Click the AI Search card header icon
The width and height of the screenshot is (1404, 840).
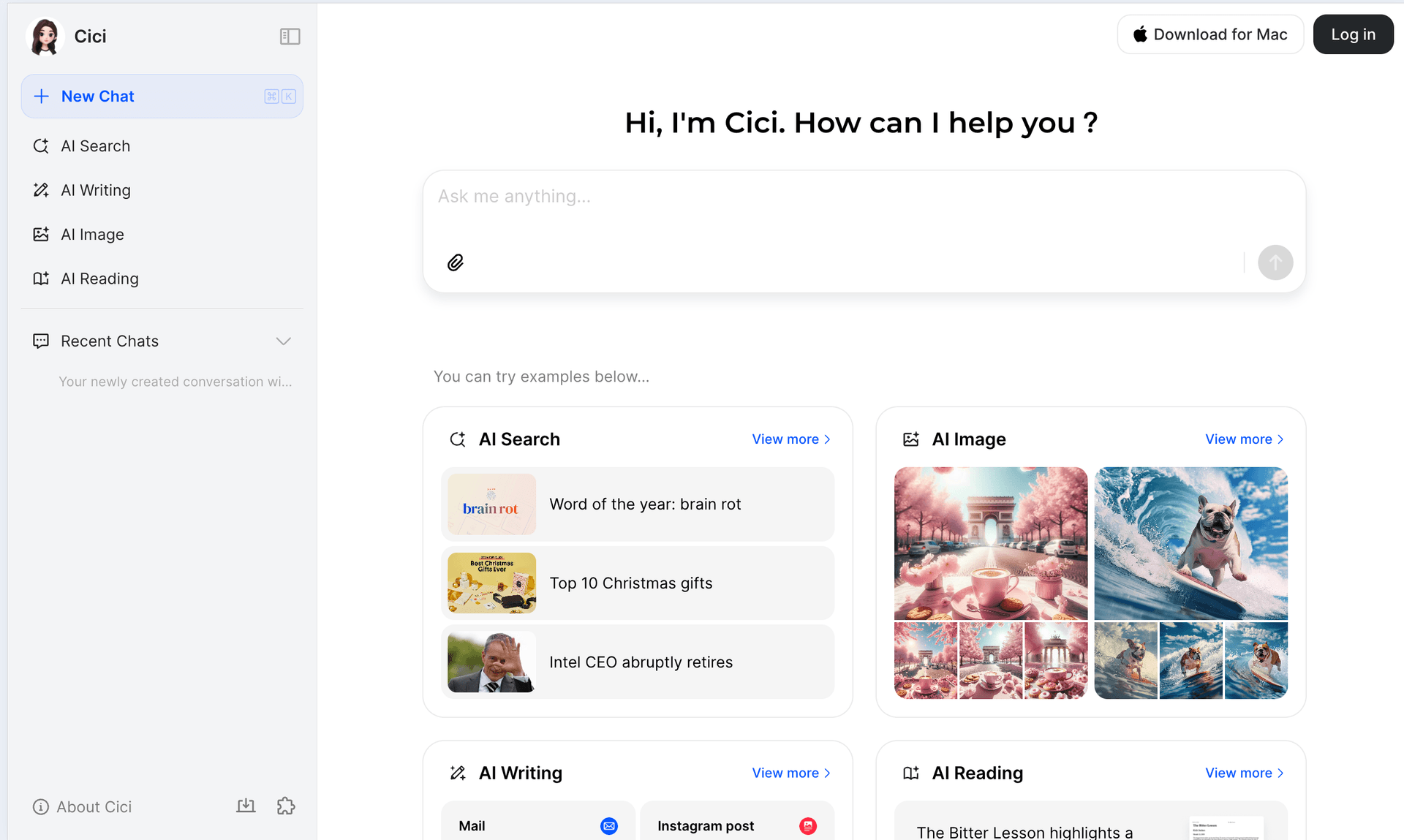click(x=458, y=439)
